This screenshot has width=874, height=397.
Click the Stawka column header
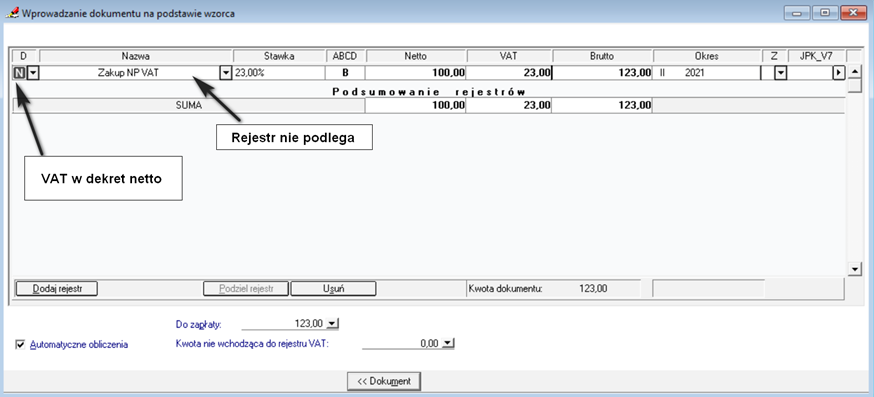click(279, 56)
